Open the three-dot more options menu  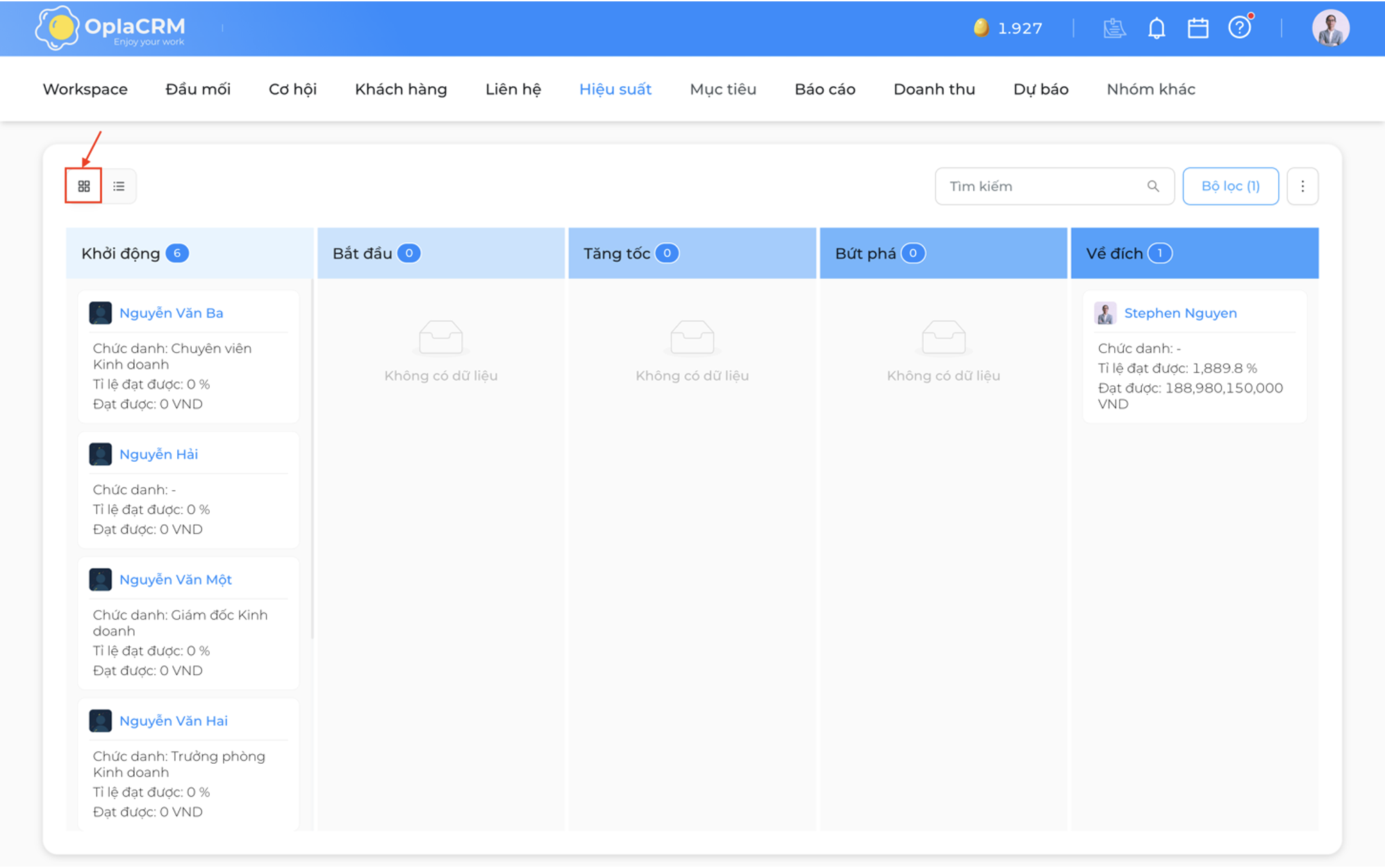pos(1302,186)
